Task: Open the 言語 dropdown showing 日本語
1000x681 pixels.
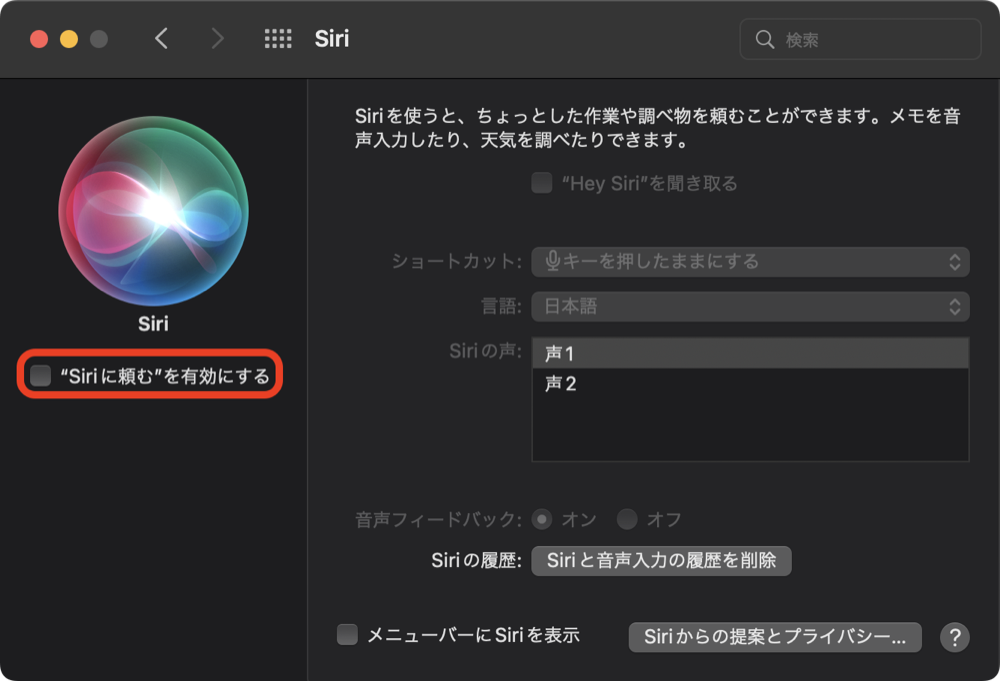Action: pyautogui.click(x=750, y=307)
